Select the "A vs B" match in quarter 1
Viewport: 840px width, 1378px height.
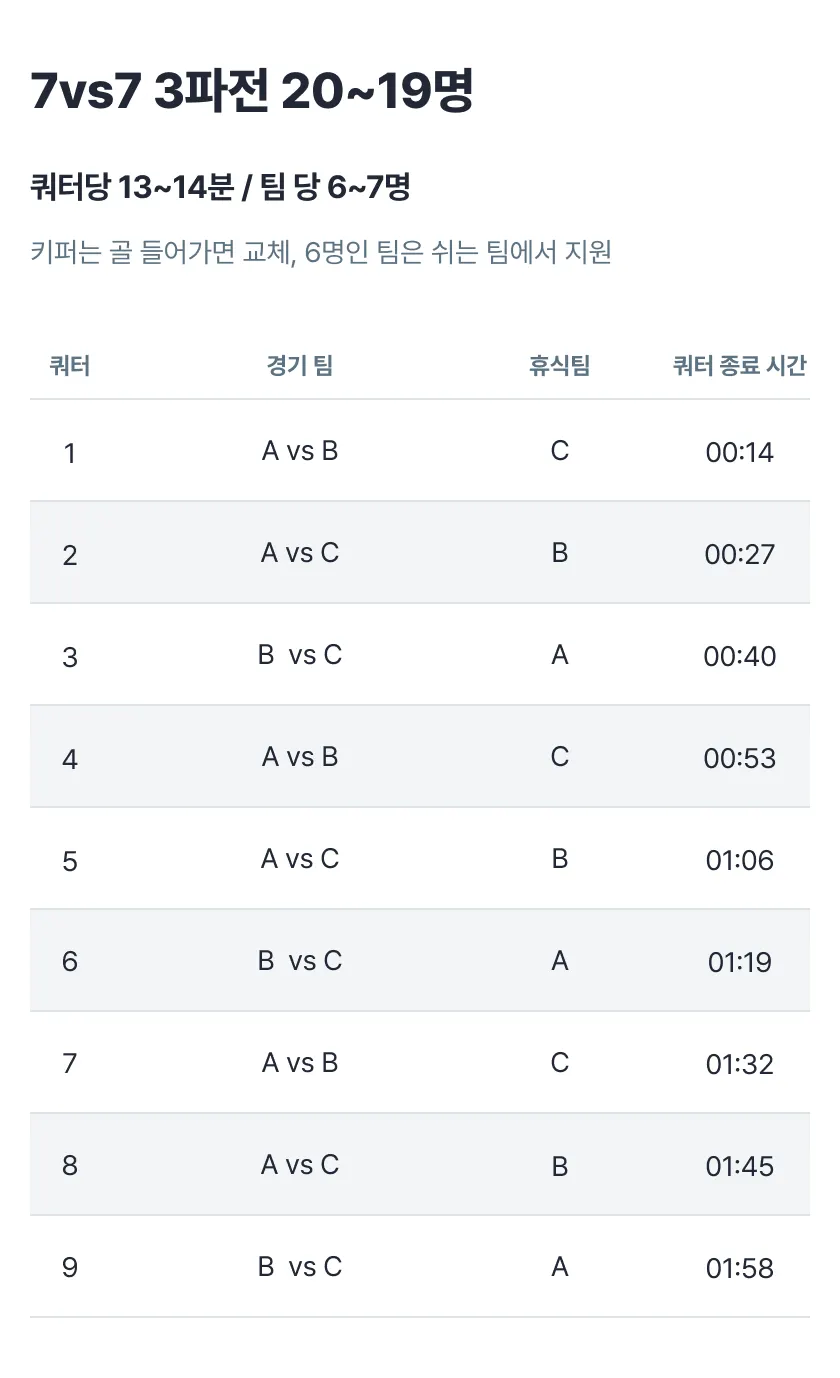coord(300,452)
